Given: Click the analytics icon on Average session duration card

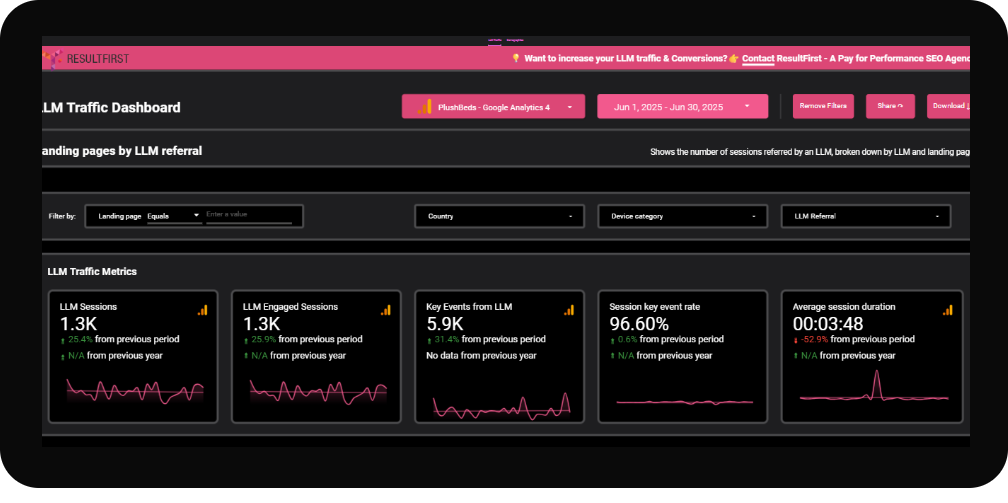Looking at the screenshot, I should (948, 310).
